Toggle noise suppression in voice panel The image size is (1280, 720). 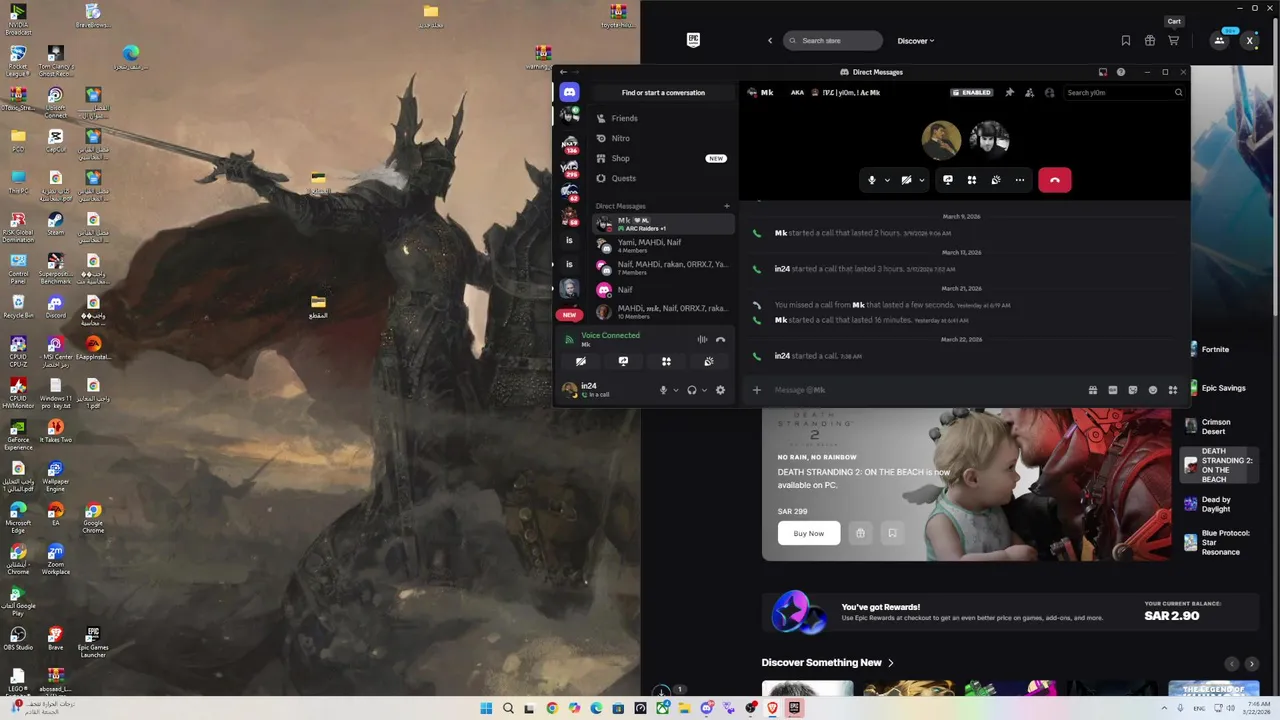(702, 340)
